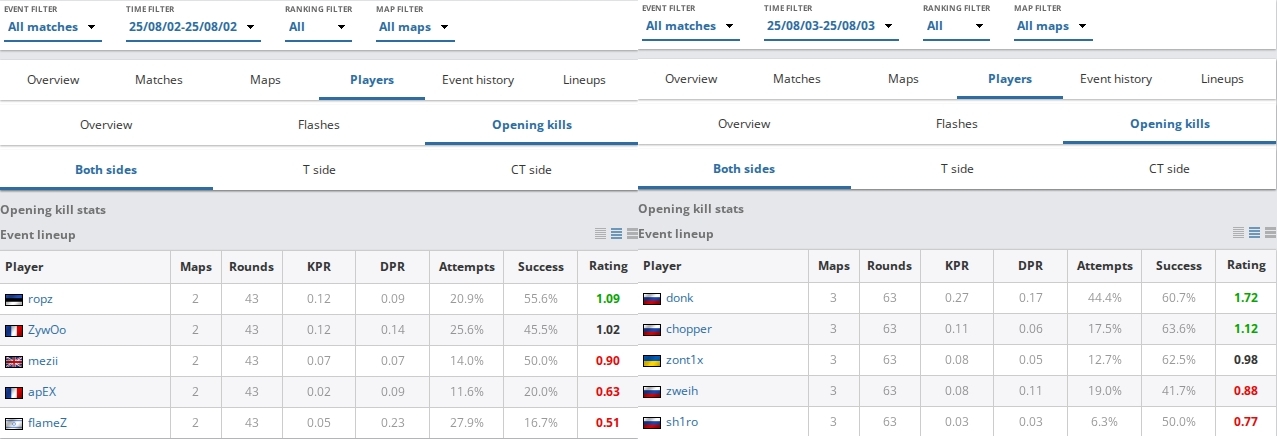This screenshot has width=1277, height=439.
Task: Click ZywOo's 25.6% attempts value
Action: [x=467, y=330]
